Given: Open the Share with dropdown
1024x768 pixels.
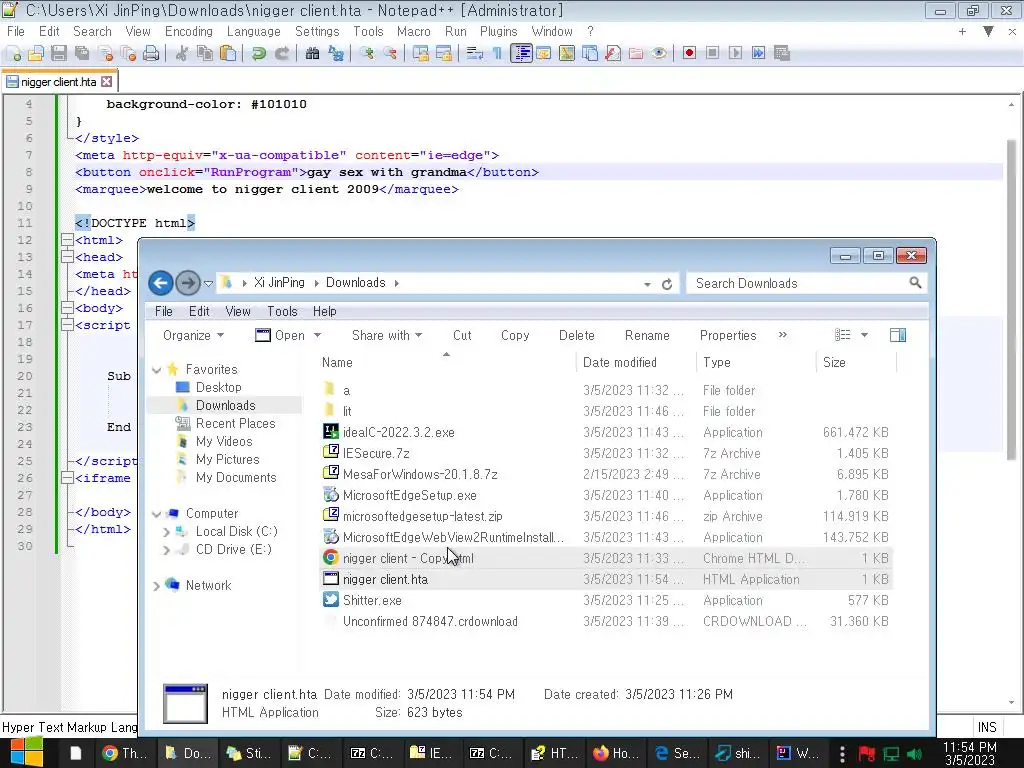Looking at the screenshot, I should [387, 336].
